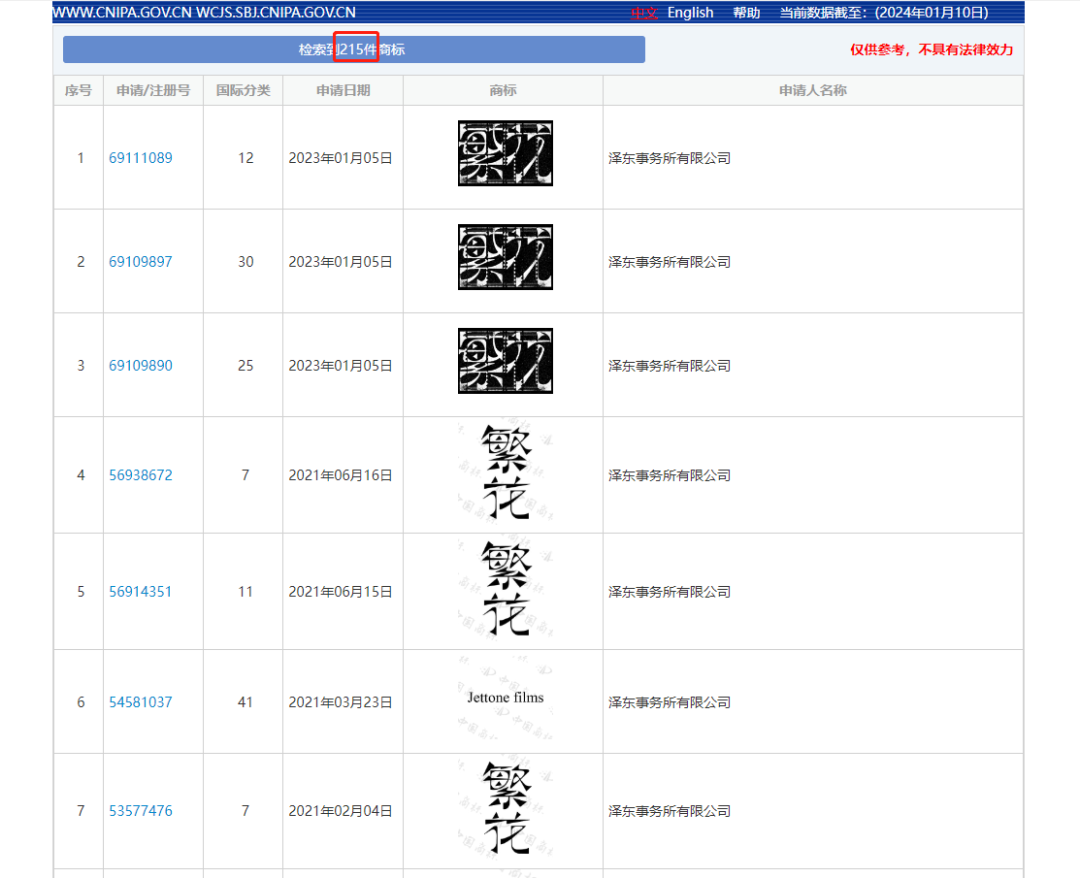Open trademark registration 54581037
1080x878 pixels.
pyautogui.click(x=141, y=702)
